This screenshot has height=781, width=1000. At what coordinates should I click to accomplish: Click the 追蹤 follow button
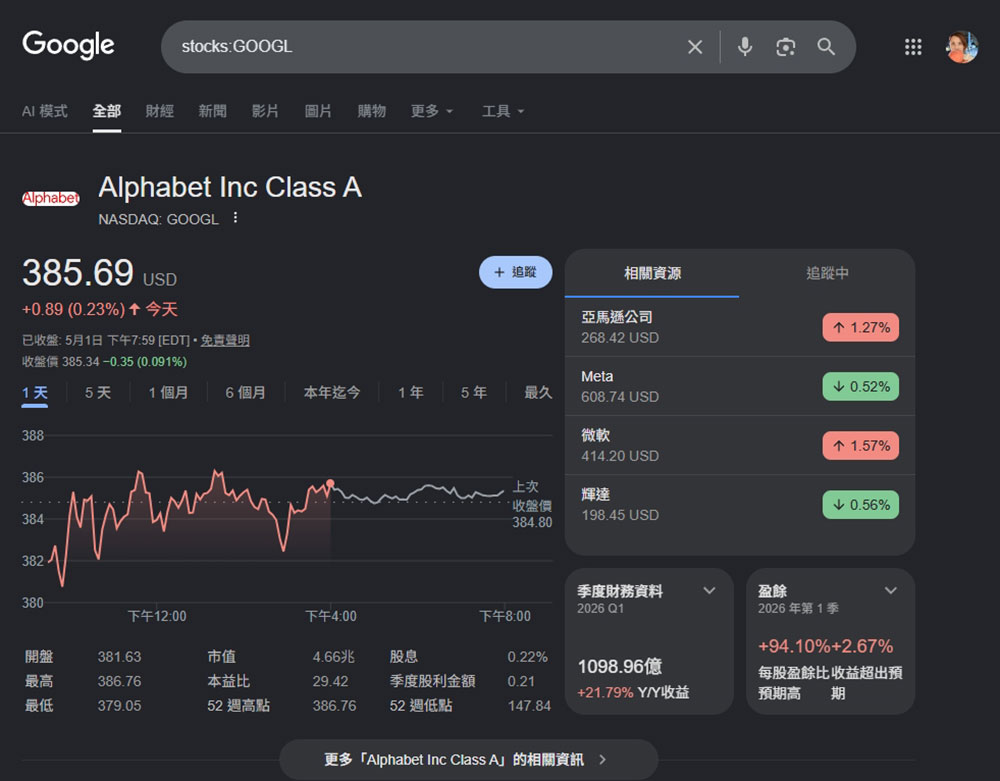515,272
